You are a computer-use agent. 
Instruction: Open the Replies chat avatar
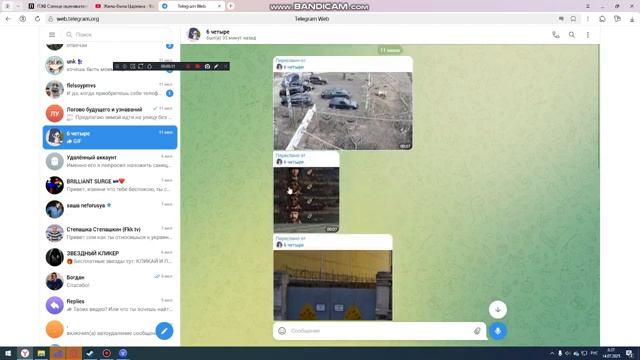(54, 305)
